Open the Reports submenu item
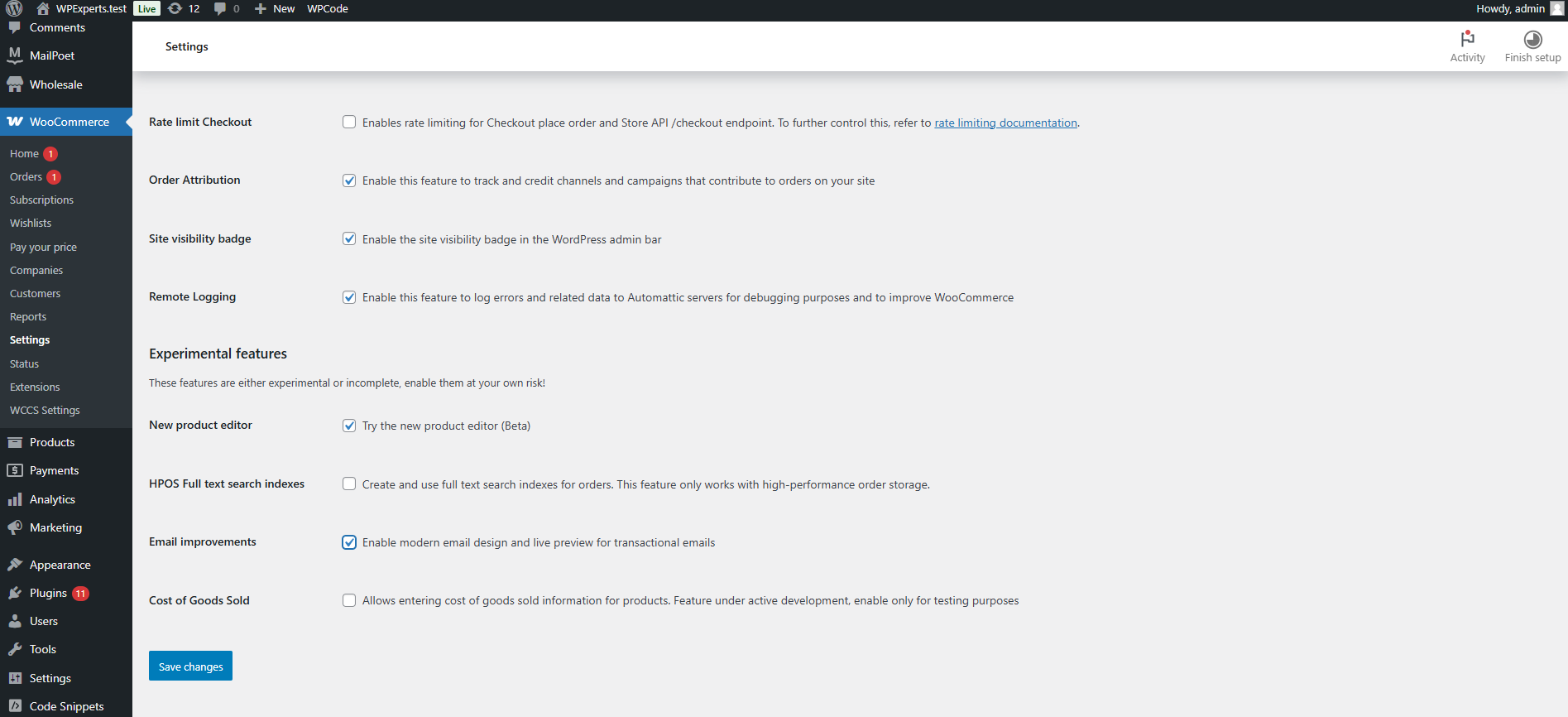1568x717 pixels. 28,316
